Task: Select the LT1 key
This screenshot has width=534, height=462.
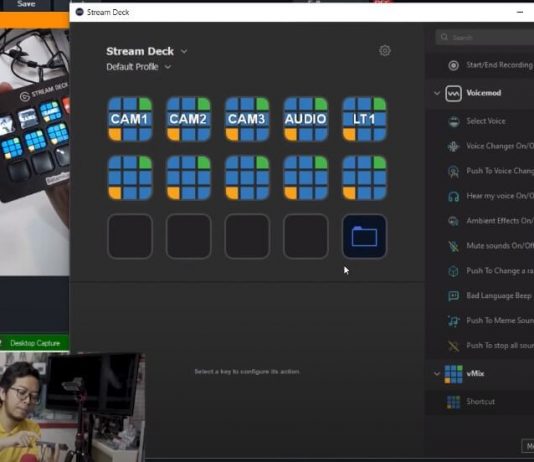Action: point(364,119)
